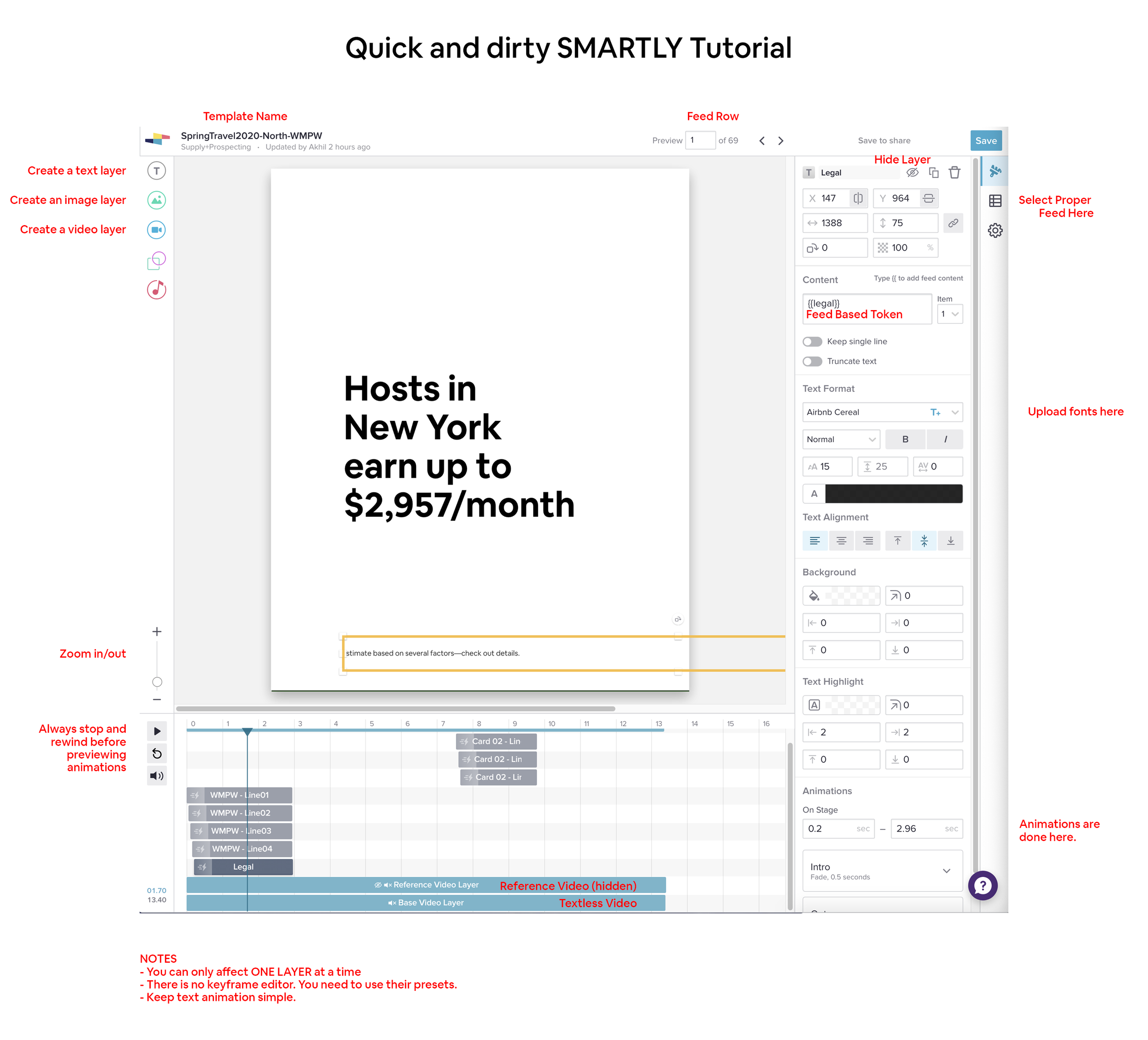Toggle Italic formatting

[945, 440]
